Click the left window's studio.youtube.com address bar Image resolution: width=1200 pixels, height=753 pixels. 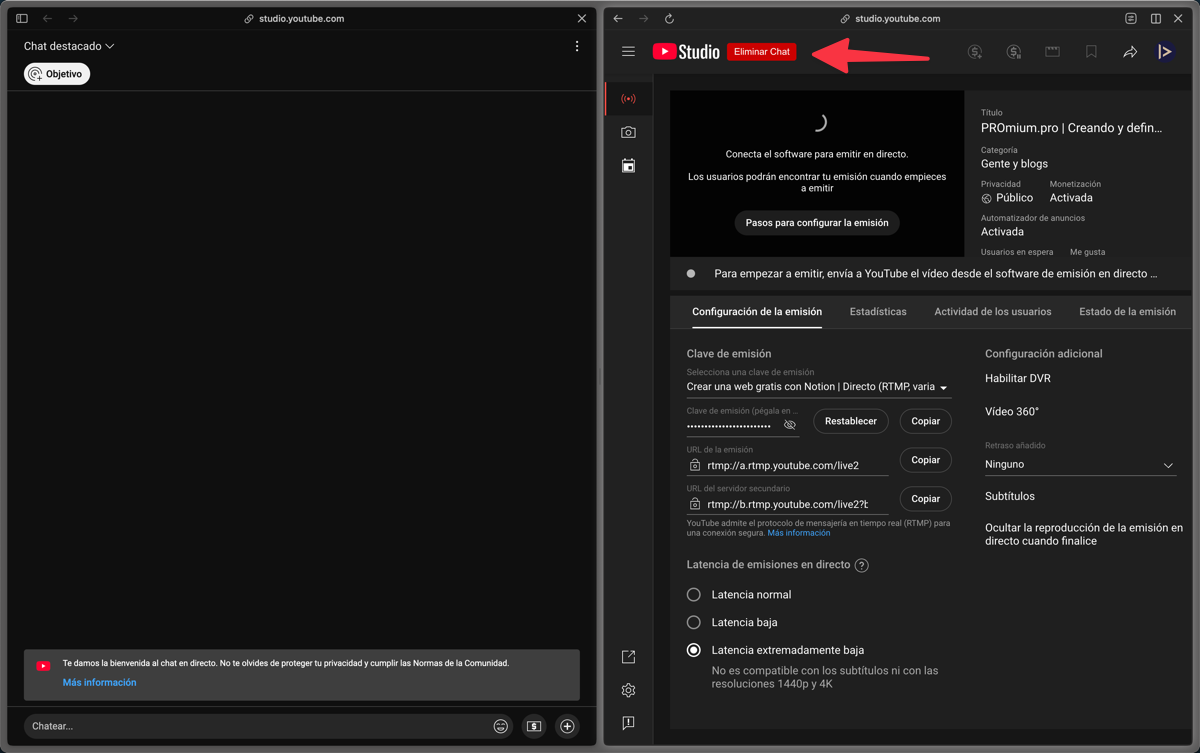(294, 18)
